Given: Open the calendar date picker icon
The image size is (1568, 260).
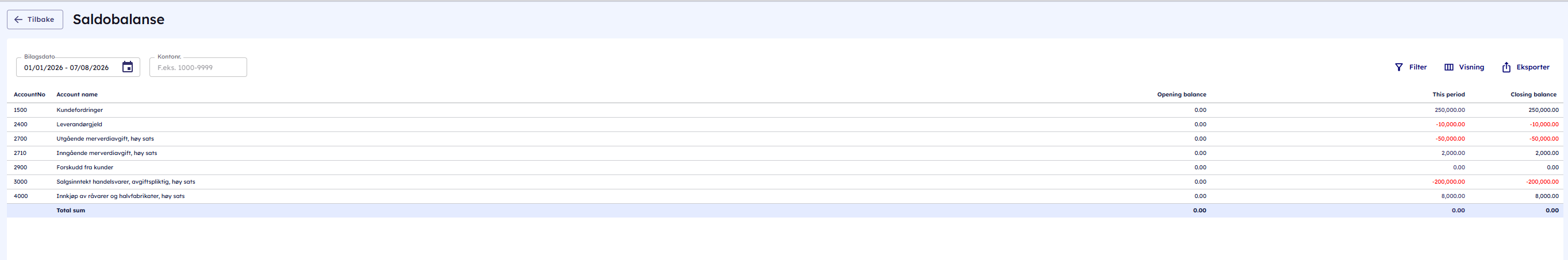Looking at the screenshot, I should point(127,67).
